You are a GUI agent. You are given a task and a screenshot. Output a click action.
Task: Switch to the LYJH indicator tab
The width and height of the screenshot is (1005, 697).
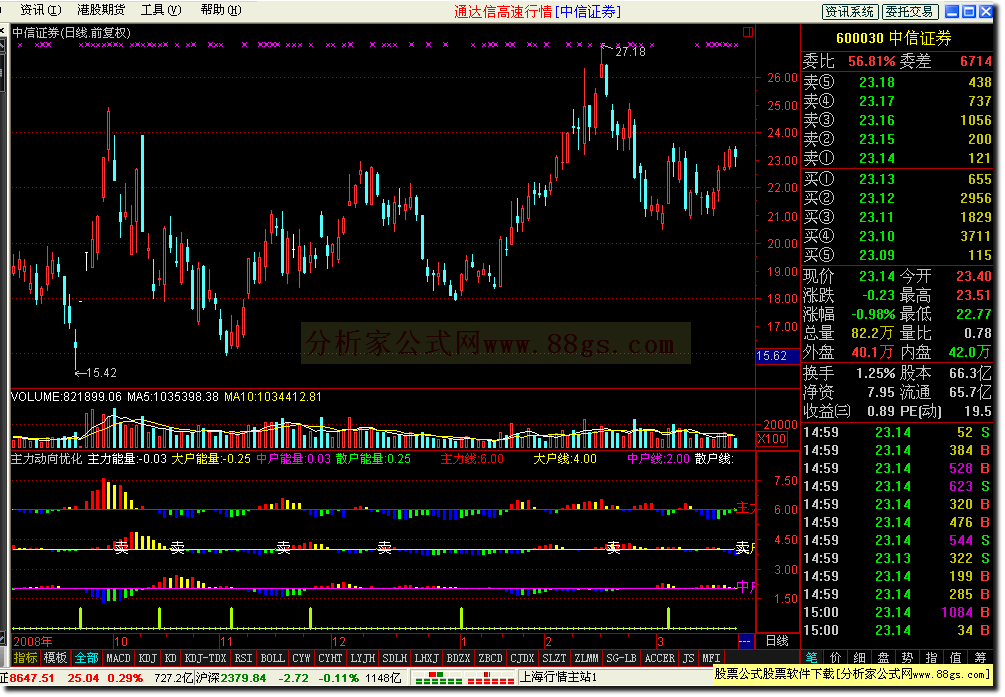pyautogui.click(x=363, y=658)
